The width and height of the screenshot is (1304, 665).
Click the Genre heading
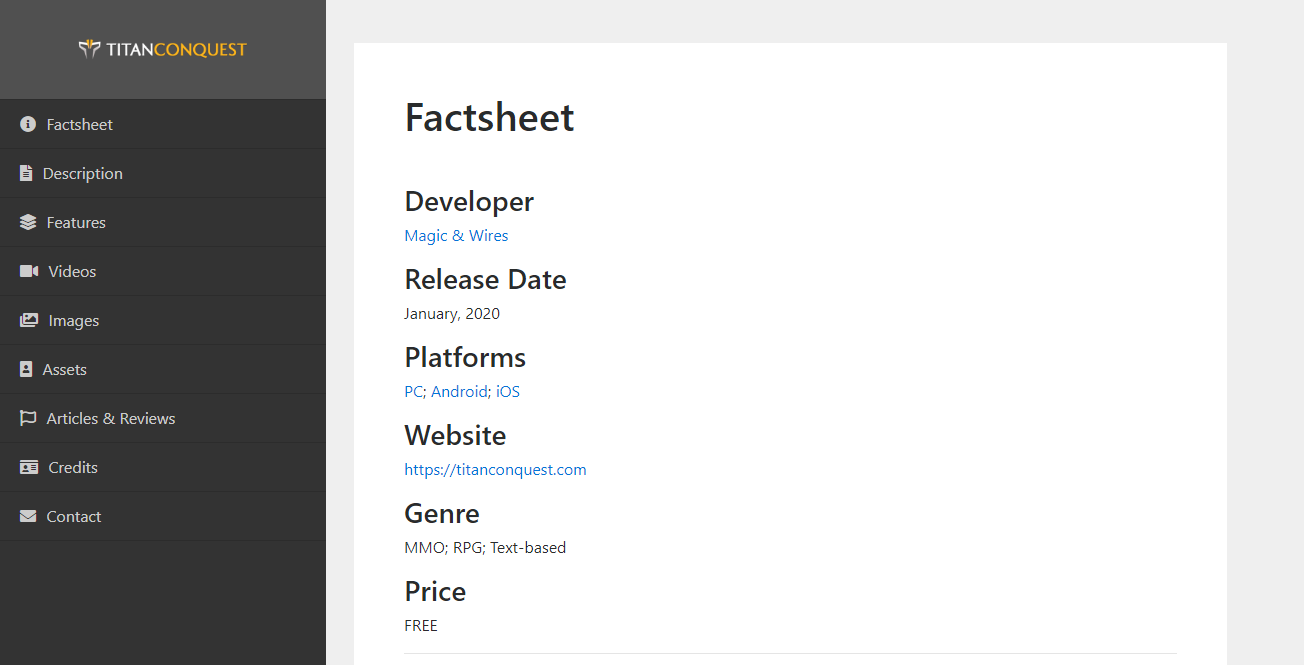pyautogui.click(x=442, y=513)
